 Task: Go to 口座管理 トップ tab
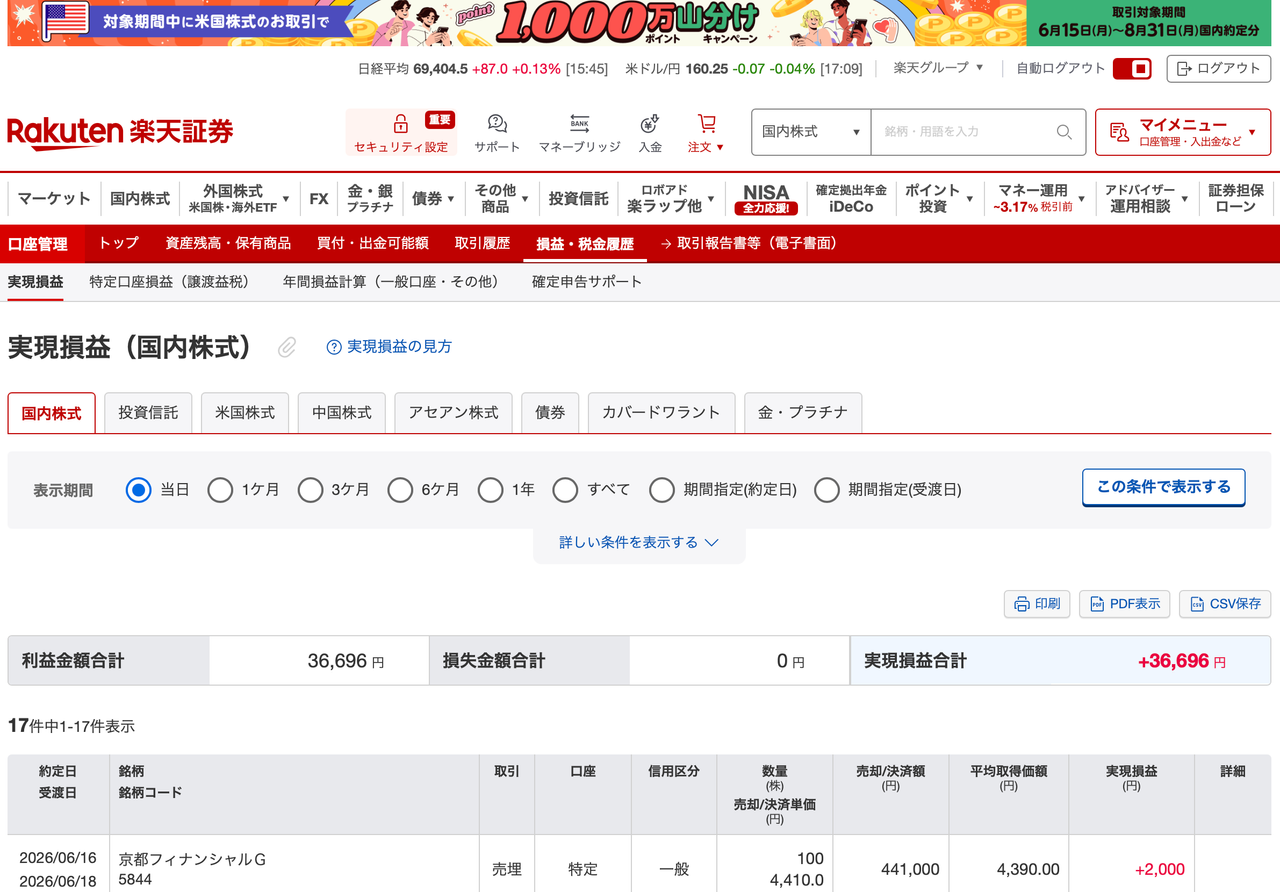118,243
